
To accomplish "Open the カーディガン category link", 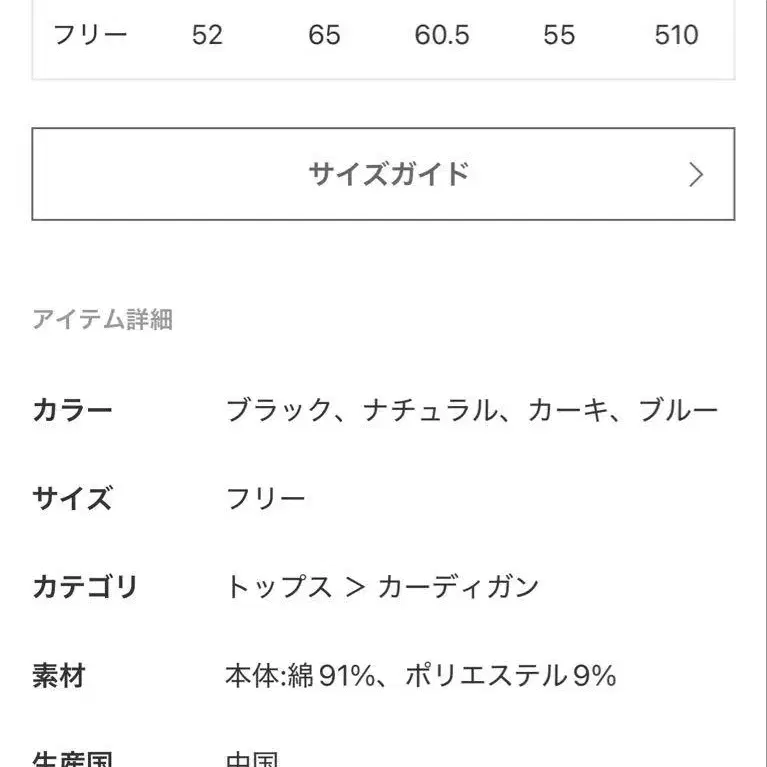I will pos(458,587).
